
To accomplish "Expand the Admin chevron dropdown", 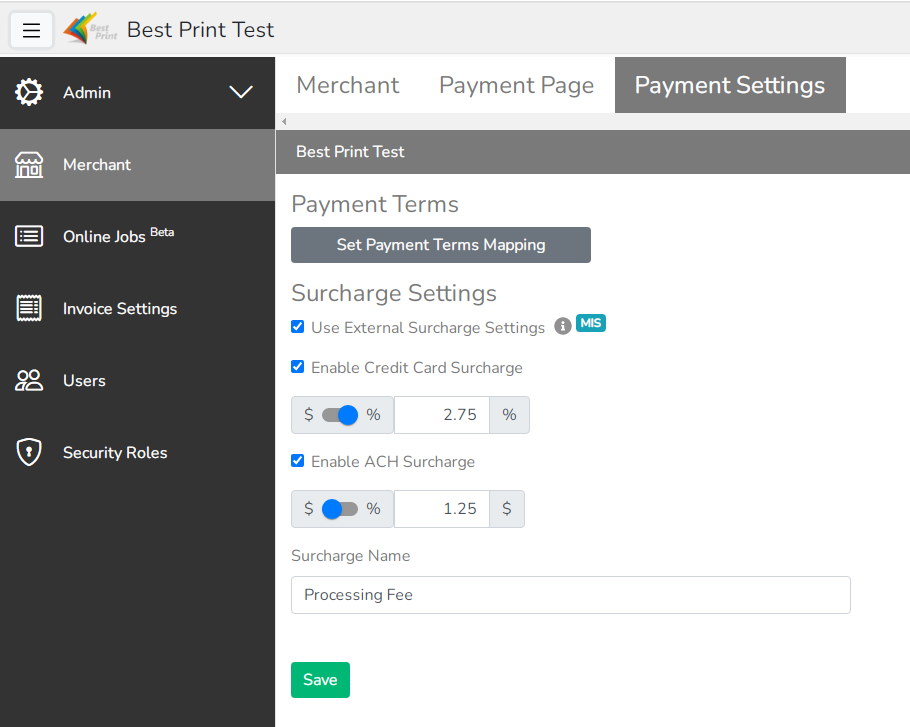I will 240,92.
